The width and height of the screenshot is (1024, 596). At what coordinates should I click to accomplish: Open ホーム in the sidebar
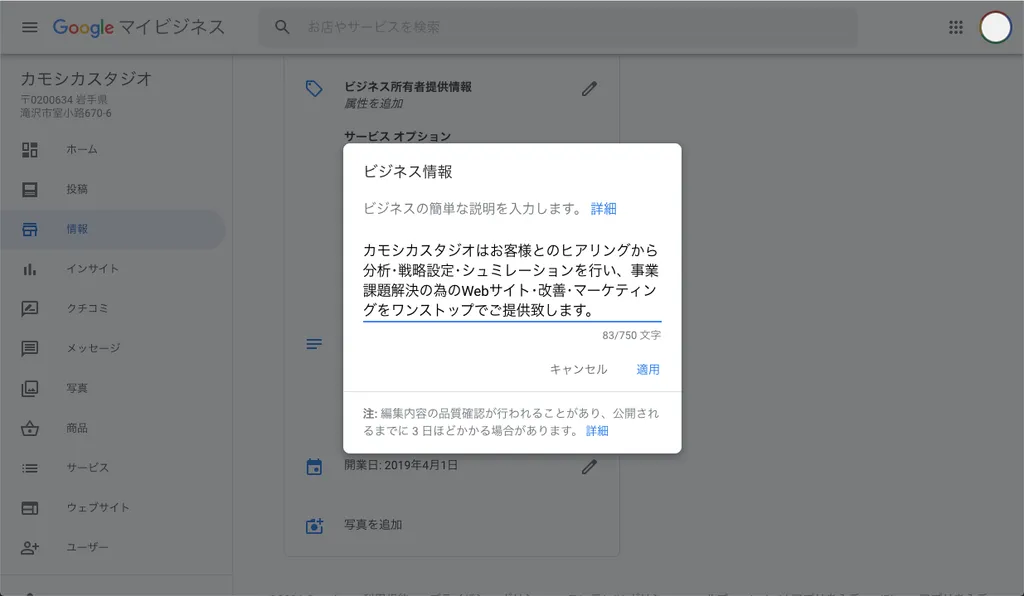112,149
